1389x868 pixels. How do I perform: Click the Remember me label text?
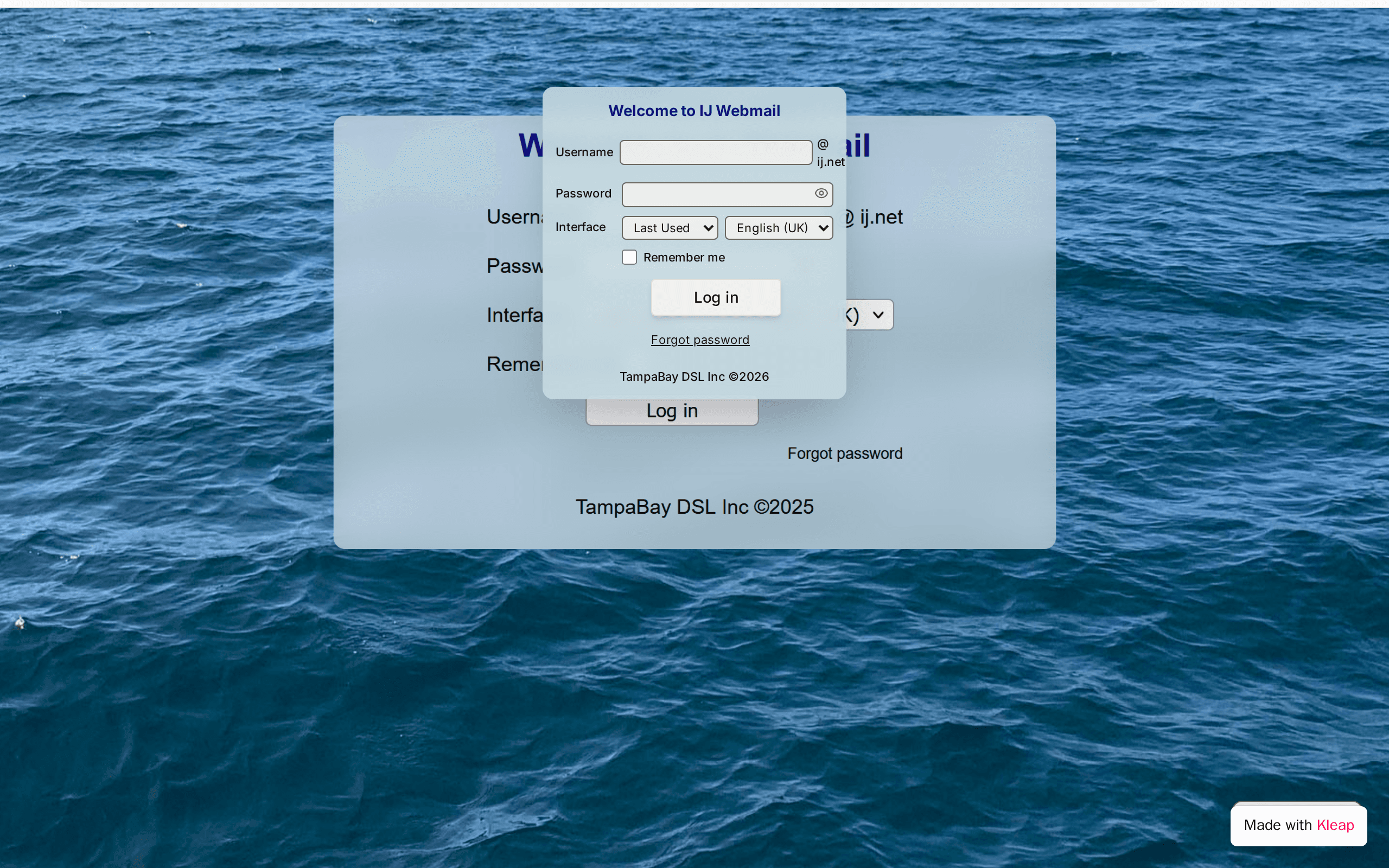[684, 258]
